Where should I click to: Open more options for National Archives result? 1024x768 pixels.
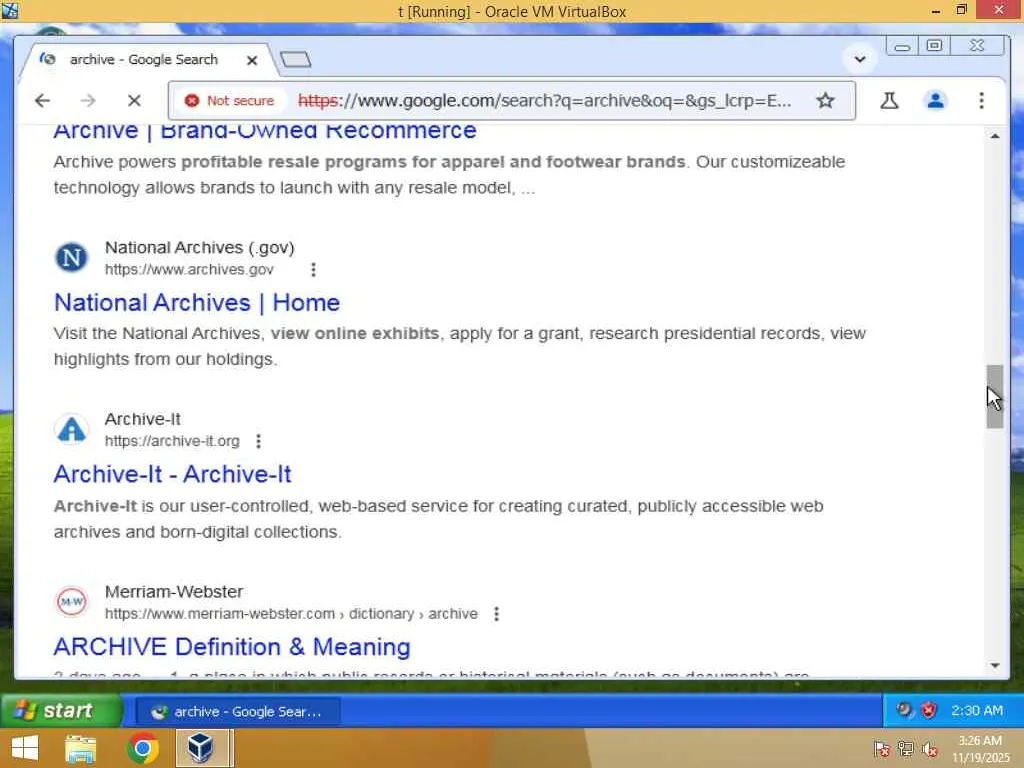pos(313,270)
